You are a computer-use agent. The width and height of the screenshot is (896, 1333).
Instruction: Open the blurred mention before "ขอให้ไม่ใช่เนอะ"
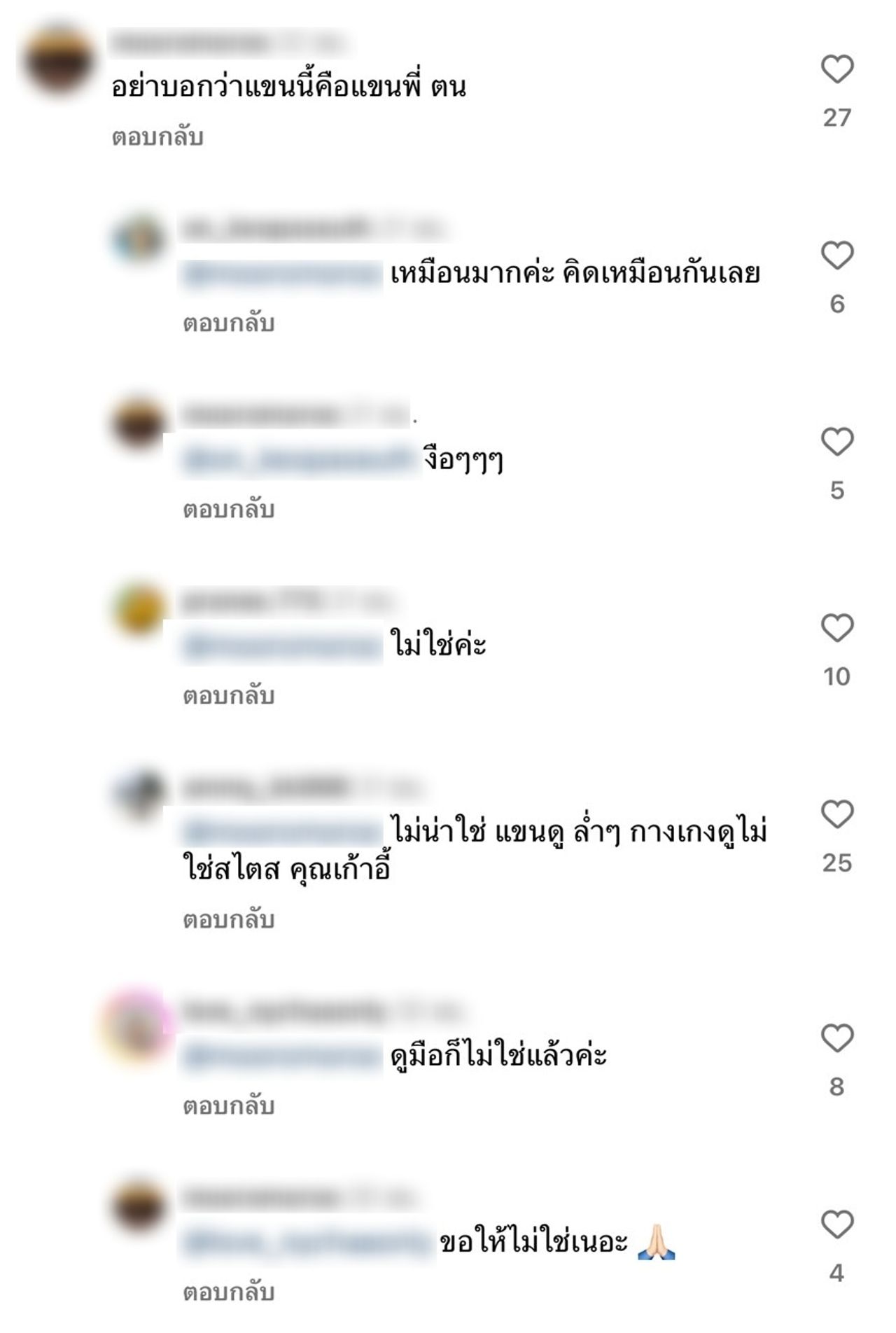[307, 1243]
